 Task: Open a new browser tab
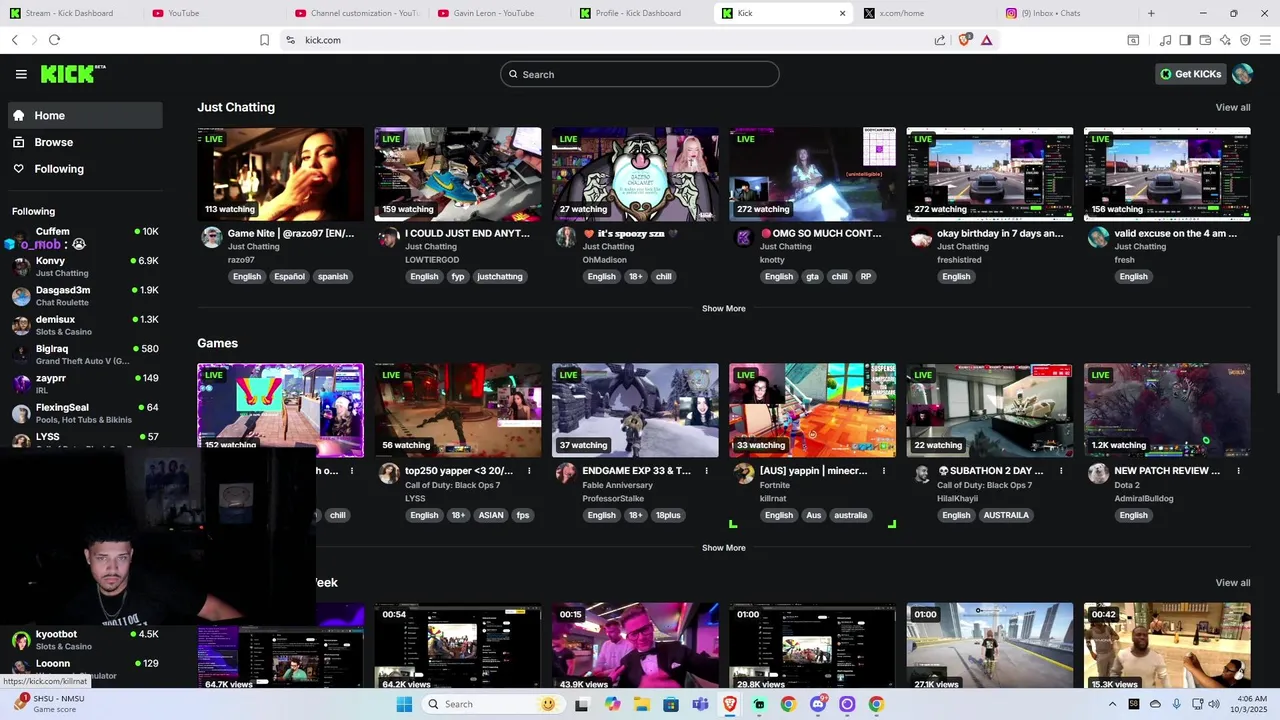[1151, 13]
